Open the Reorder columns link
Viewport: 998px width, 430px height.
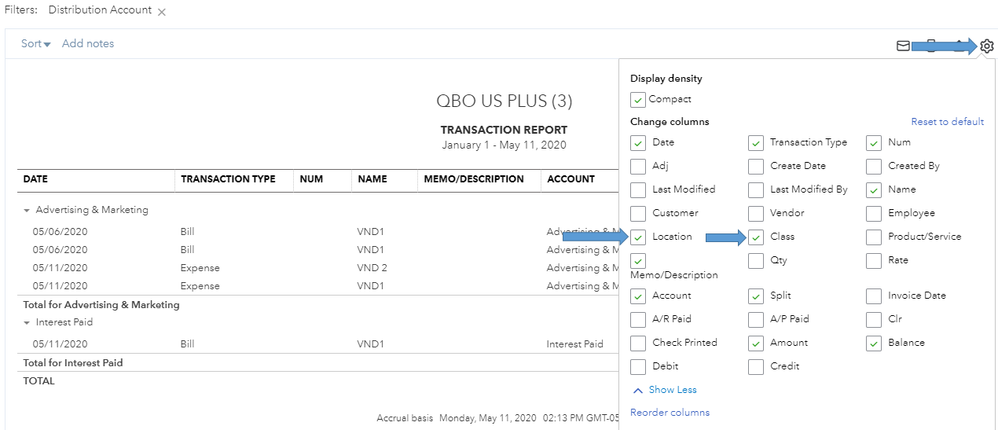pyautogui.click(x=670, y=412)
